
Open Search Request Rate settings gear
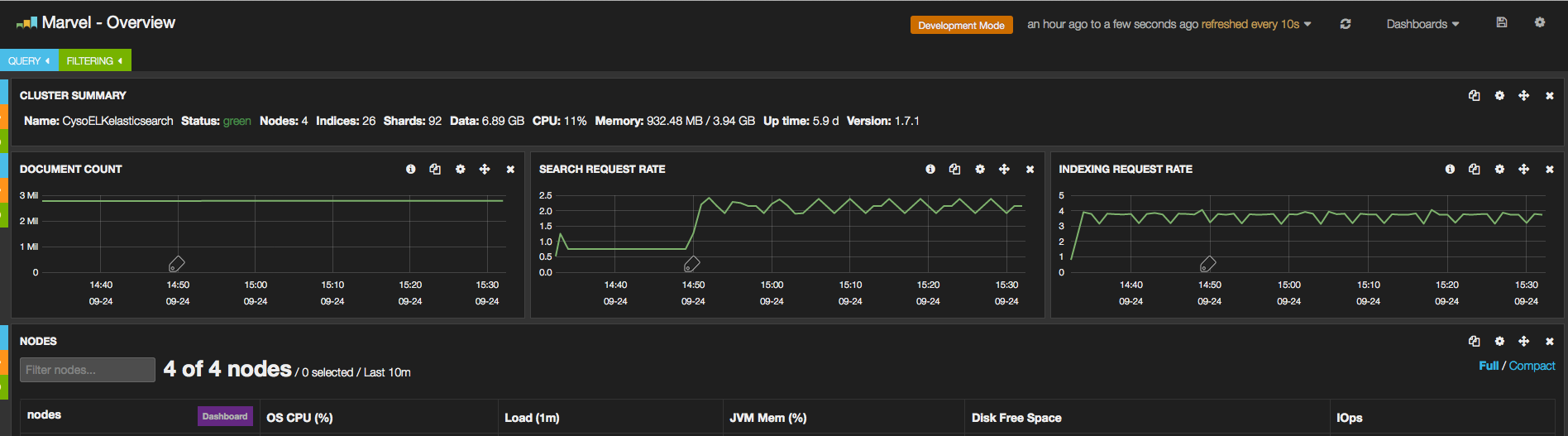pyautogui.click(x=980, y=169)
